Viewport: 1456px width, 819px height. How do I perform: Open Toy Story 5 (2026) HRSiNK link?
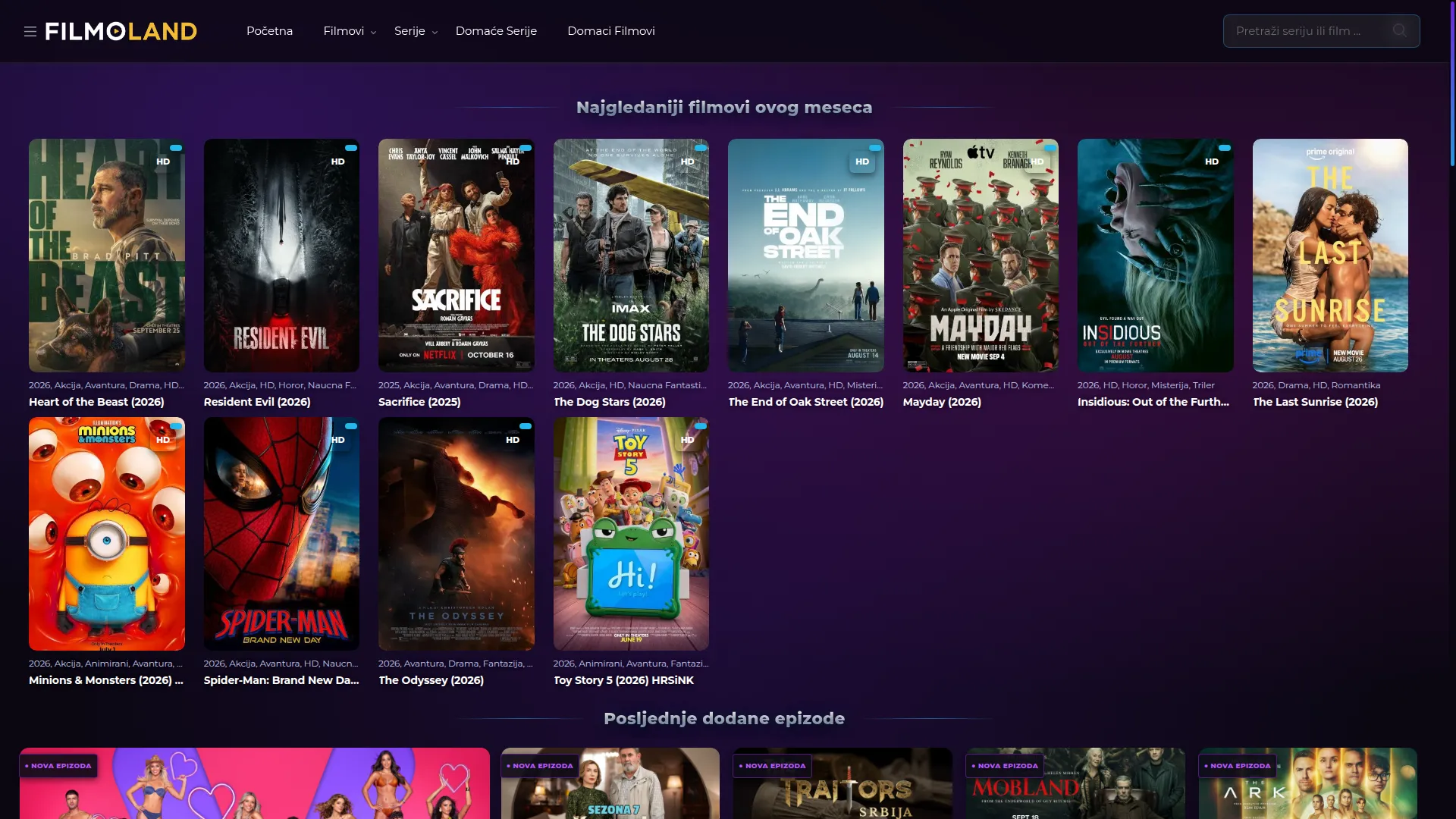tap(623, 680)
